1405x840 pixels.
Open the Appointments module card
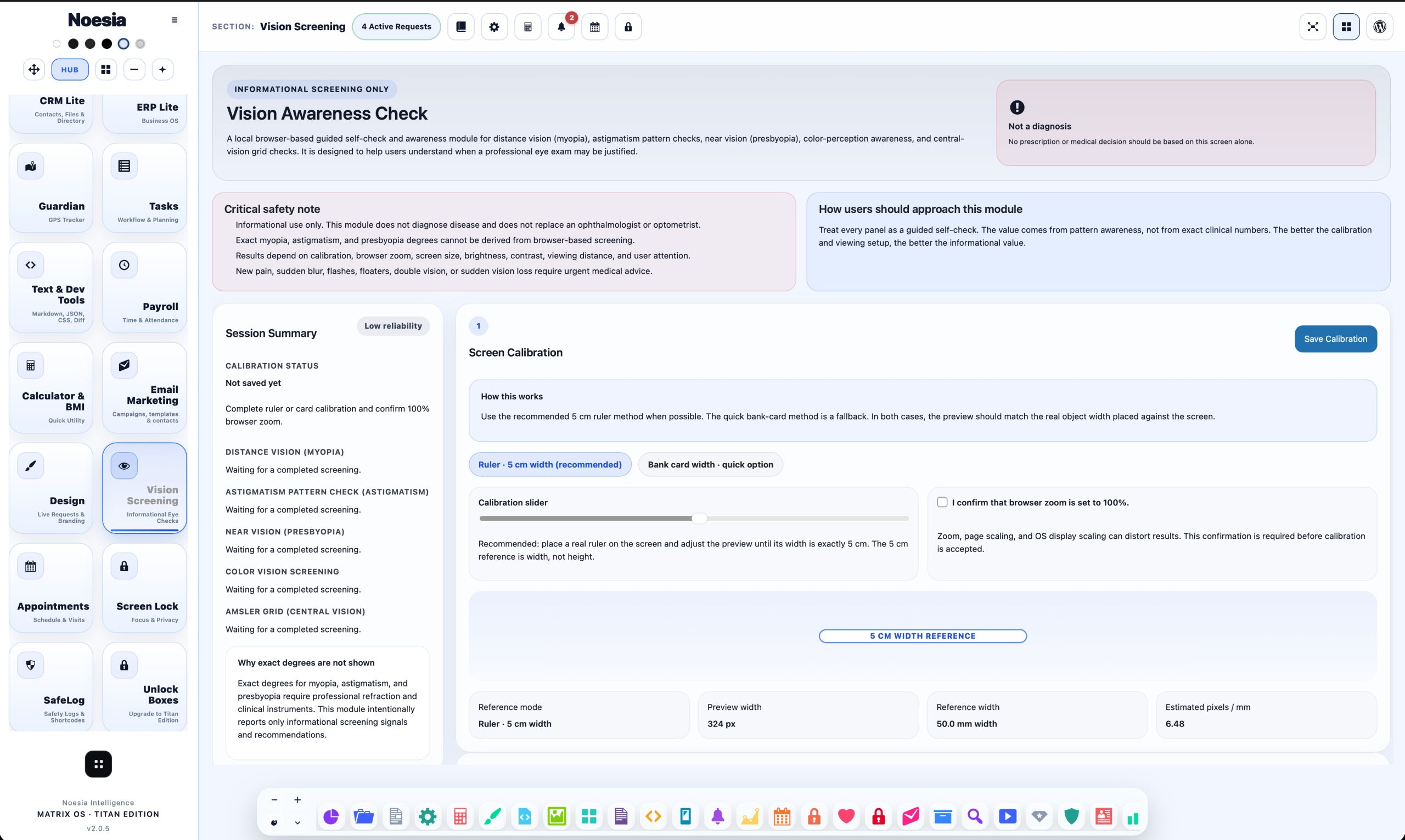point(51,588)
